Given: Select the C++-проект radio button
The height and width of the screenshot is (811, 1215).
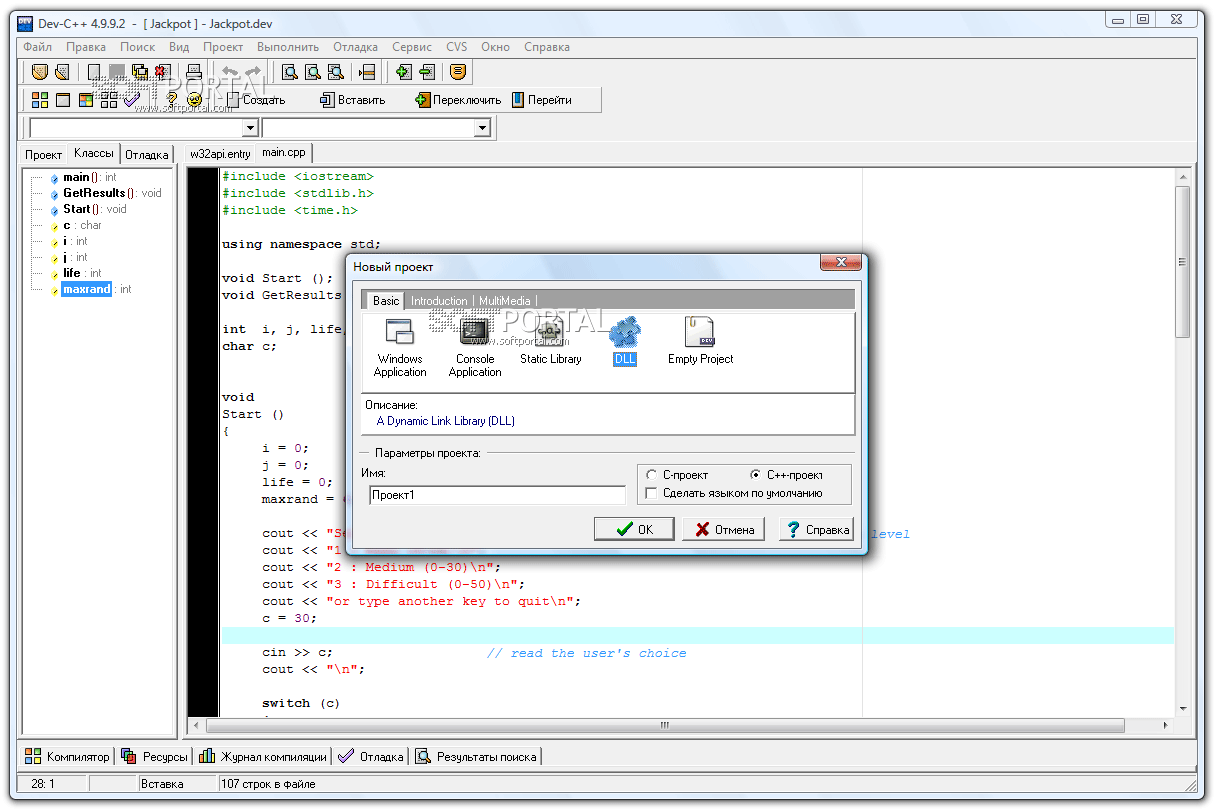Looking at the screenshot, I should 756,475.
